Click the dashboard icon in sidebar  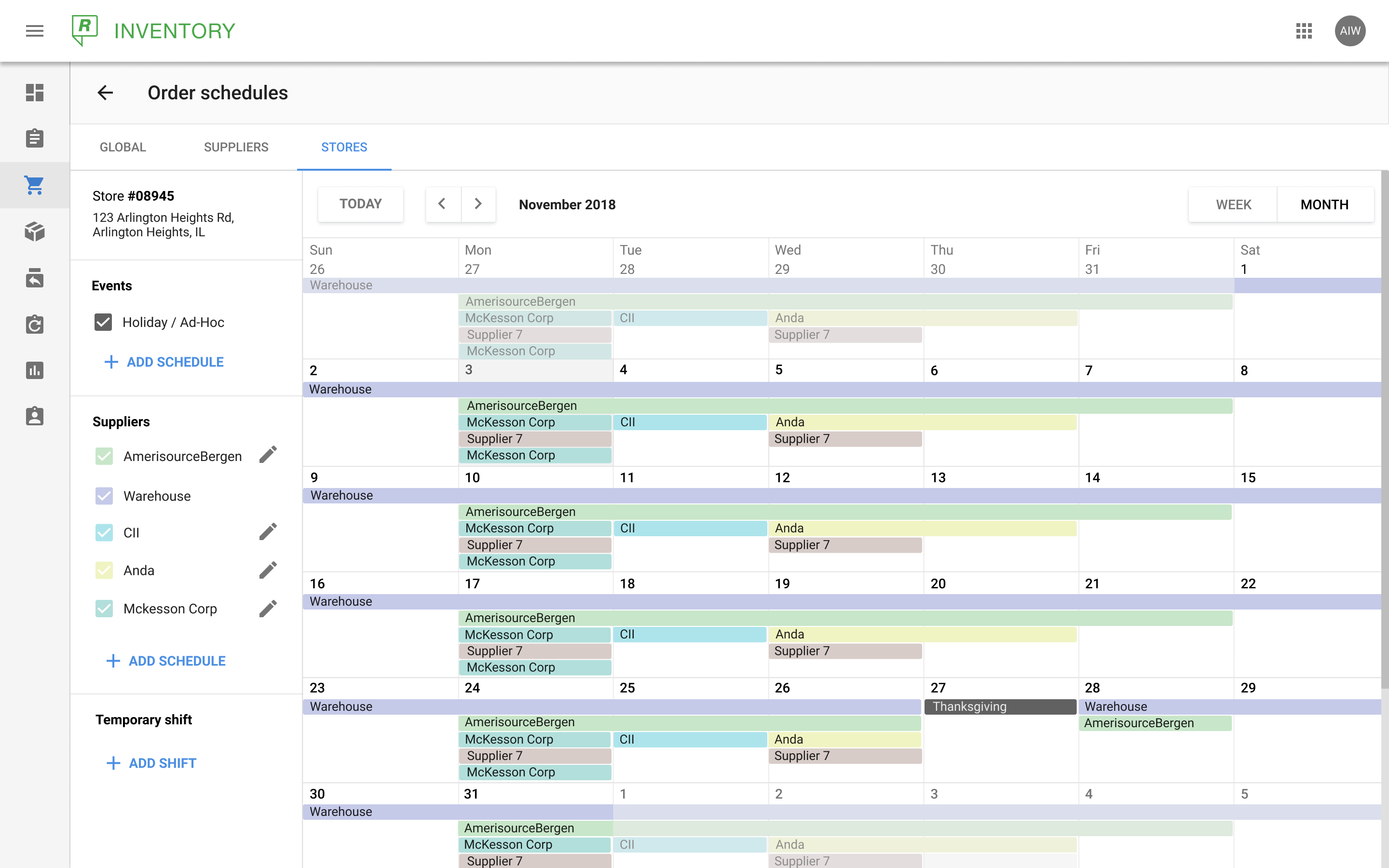(34, 93)
